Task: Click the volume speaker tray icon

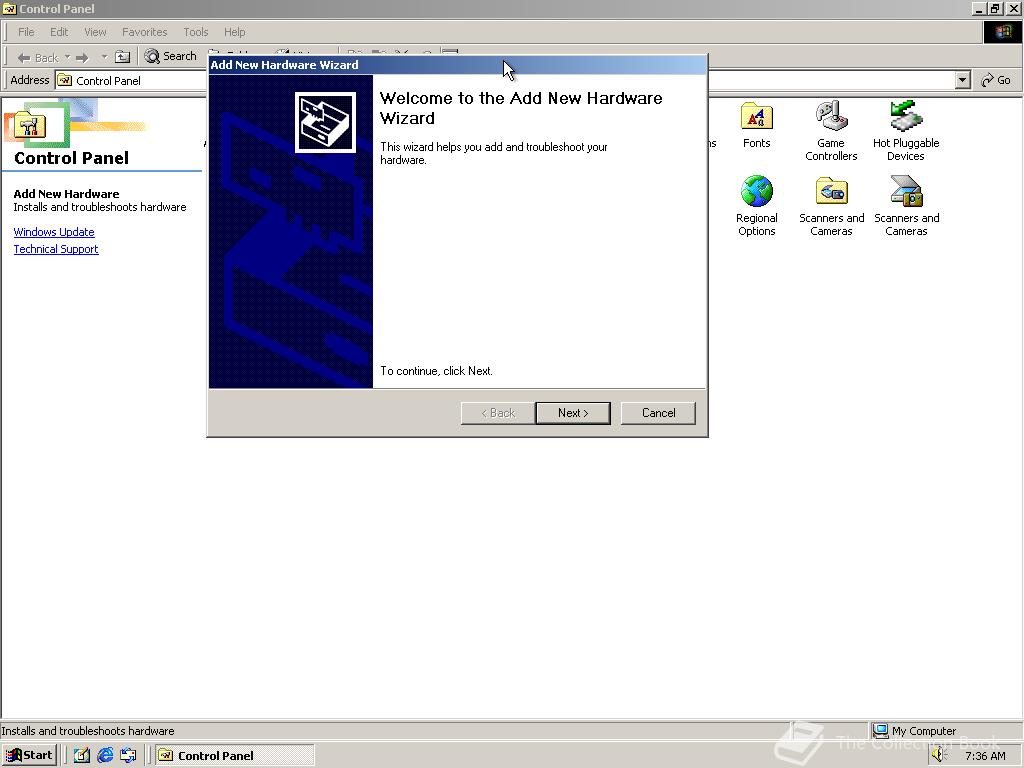Action: pos(938,755)
